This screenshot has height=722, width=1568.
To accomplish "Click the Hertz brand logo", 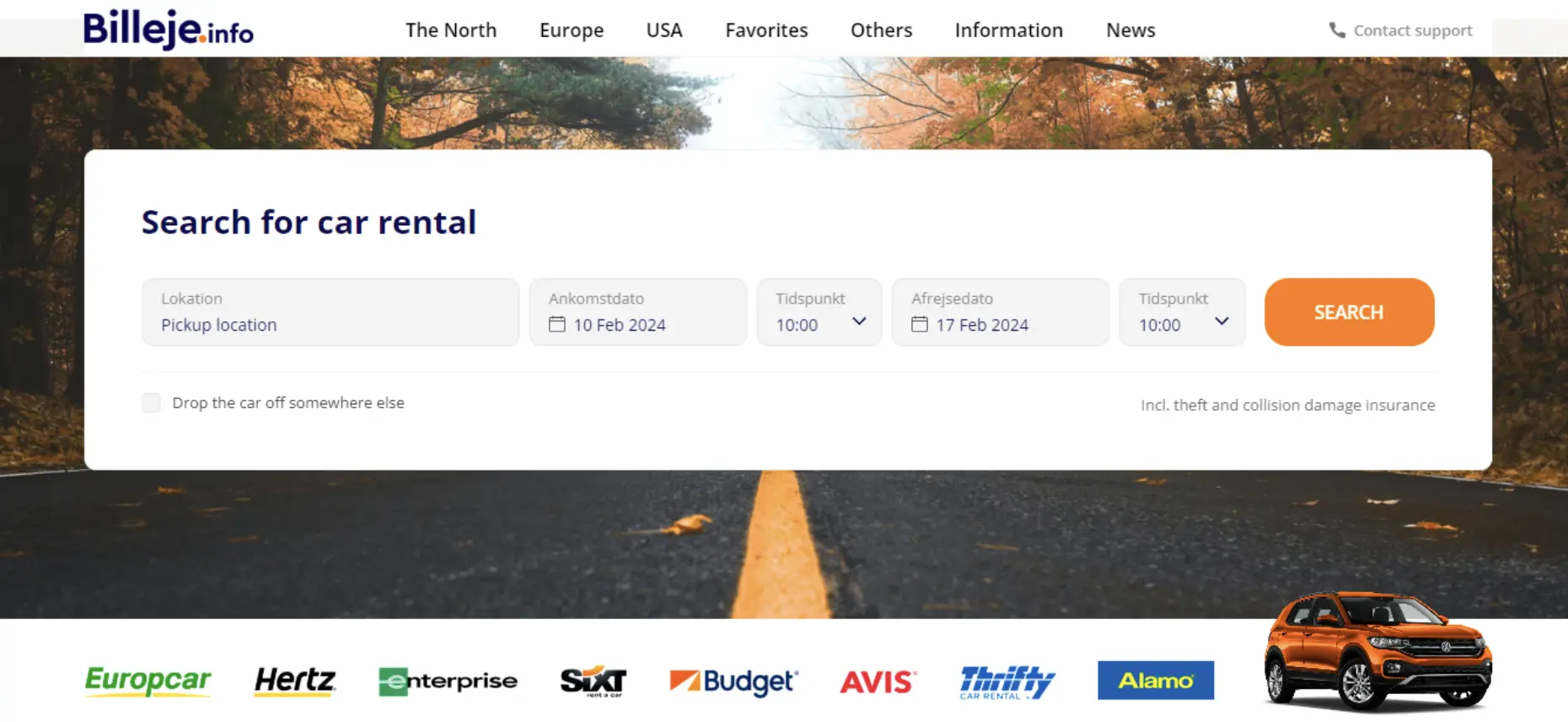I will point(295,680).
